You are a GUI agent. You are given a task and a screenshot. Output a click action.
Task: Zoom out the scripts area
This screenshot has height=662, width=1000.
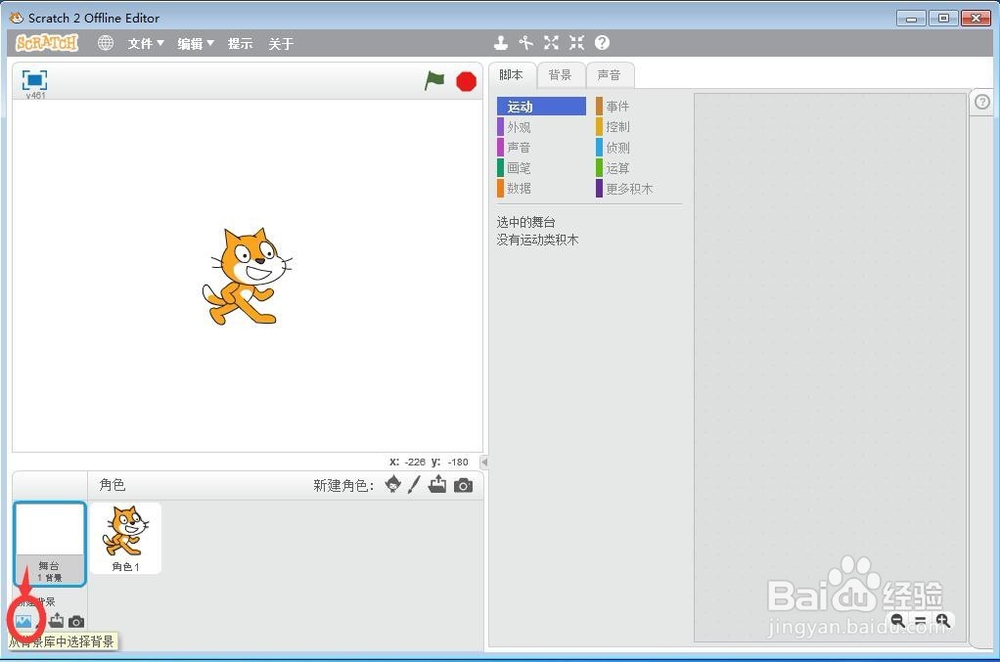[897, 621]
